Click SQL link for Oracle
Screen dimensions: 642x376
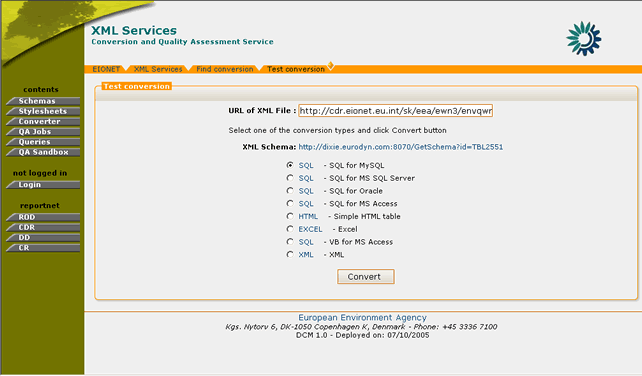pyautogui.click(x=306, y=191)
